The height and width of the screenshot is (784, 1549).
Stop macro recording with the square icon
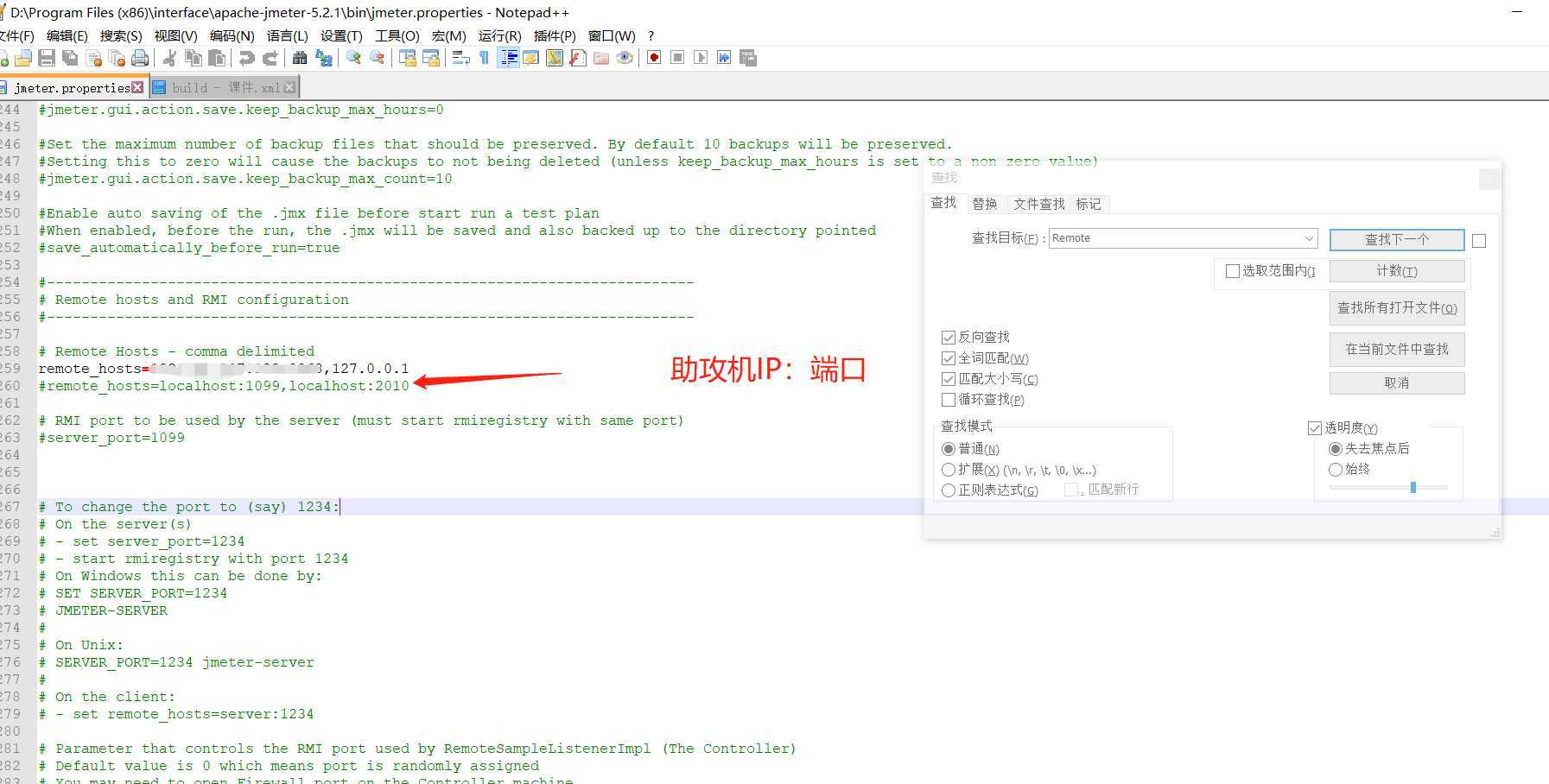tap(677, 58)
